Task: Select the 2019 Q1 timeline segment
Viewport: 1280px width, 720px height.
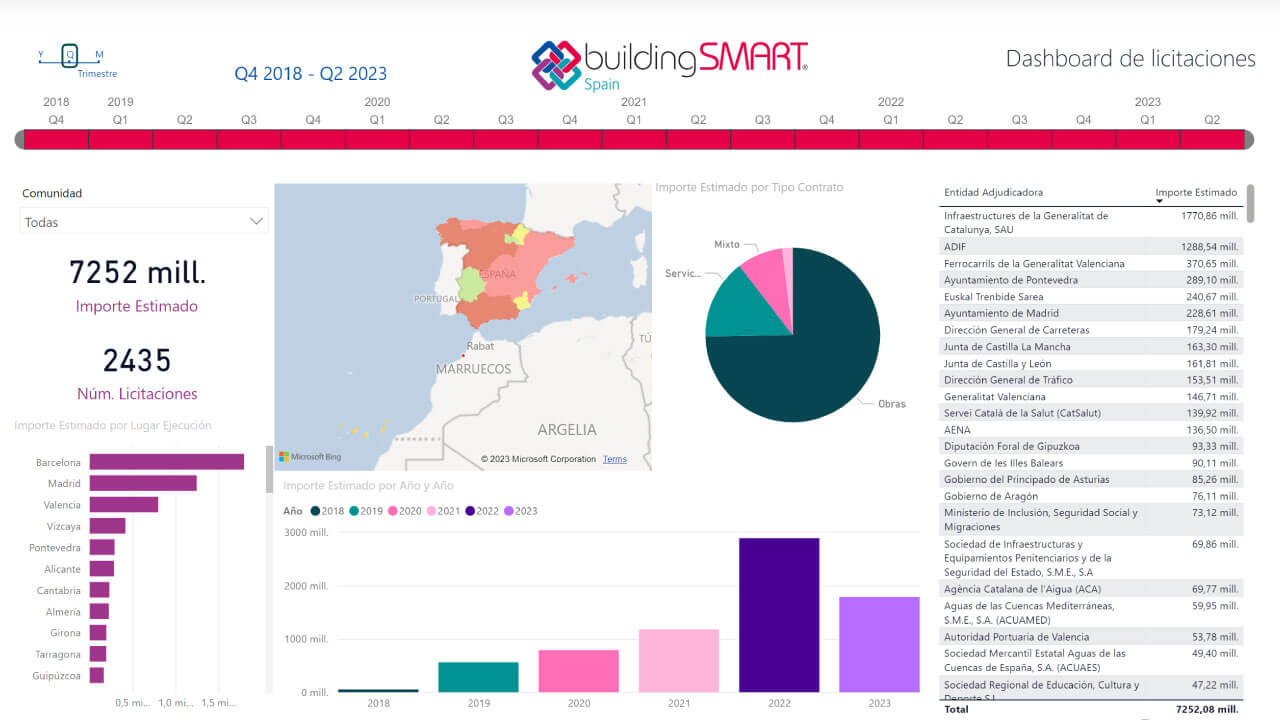Action: tap(121, 139)
